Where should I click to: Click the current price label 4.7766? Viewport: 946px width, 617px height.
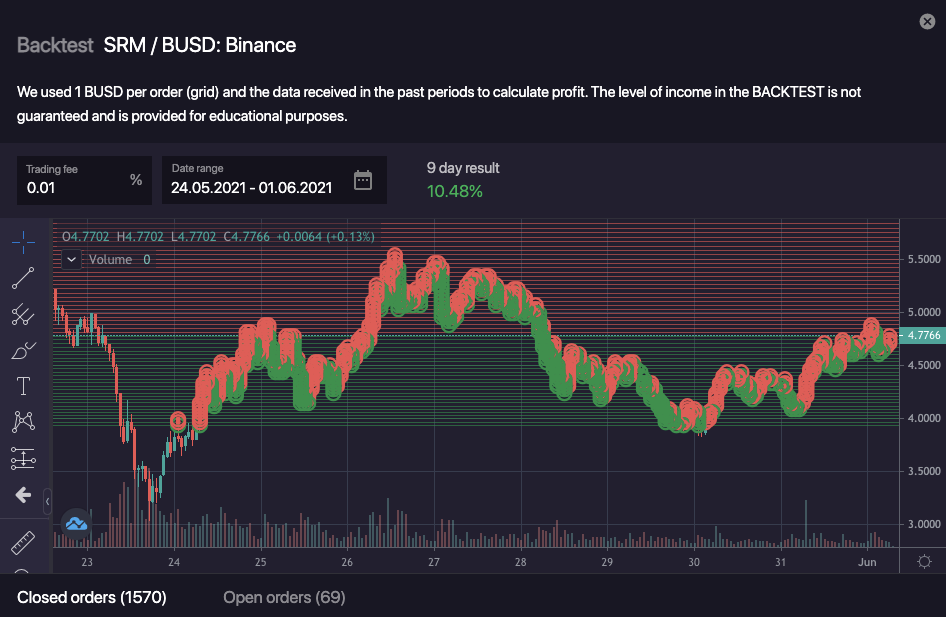click(922, 336)
